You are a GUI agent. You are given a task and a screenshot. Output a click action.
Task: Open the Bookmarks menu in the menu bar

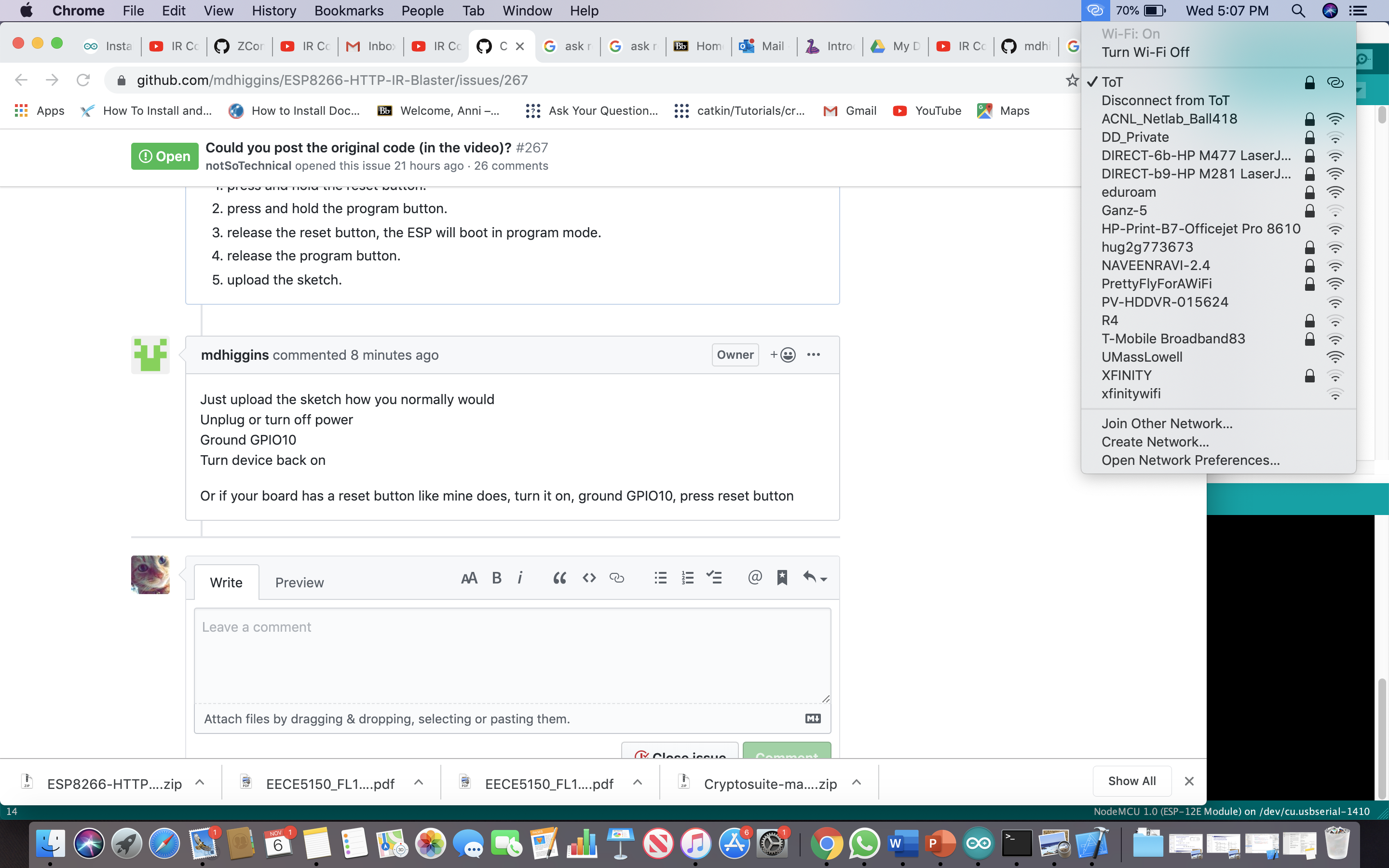(348, 10)
